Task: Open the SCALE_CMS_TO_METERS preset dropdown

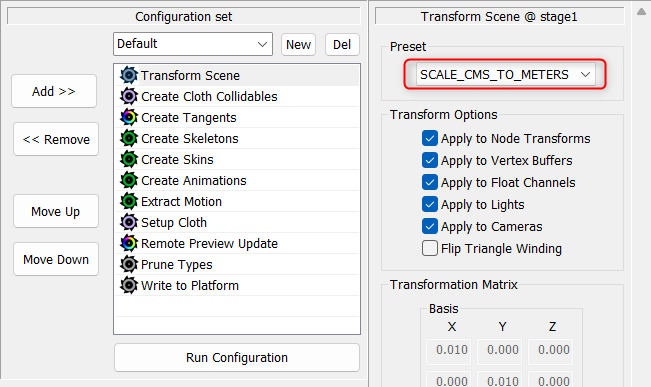Action: pyautogui.click(x=505, y=74)
